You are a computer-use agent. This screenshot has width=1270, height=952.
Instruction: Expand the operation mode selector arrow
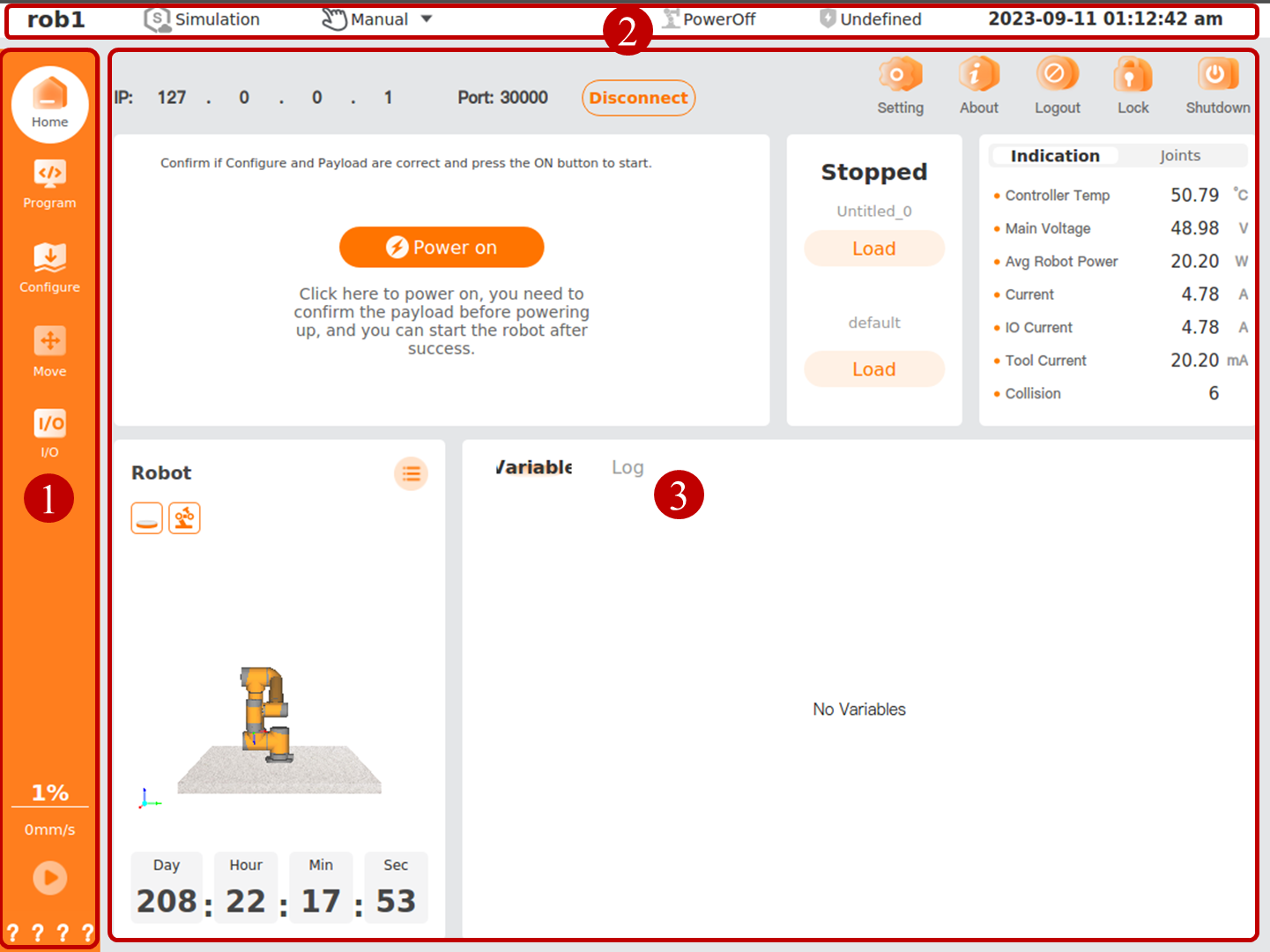(x=427, y=19)
